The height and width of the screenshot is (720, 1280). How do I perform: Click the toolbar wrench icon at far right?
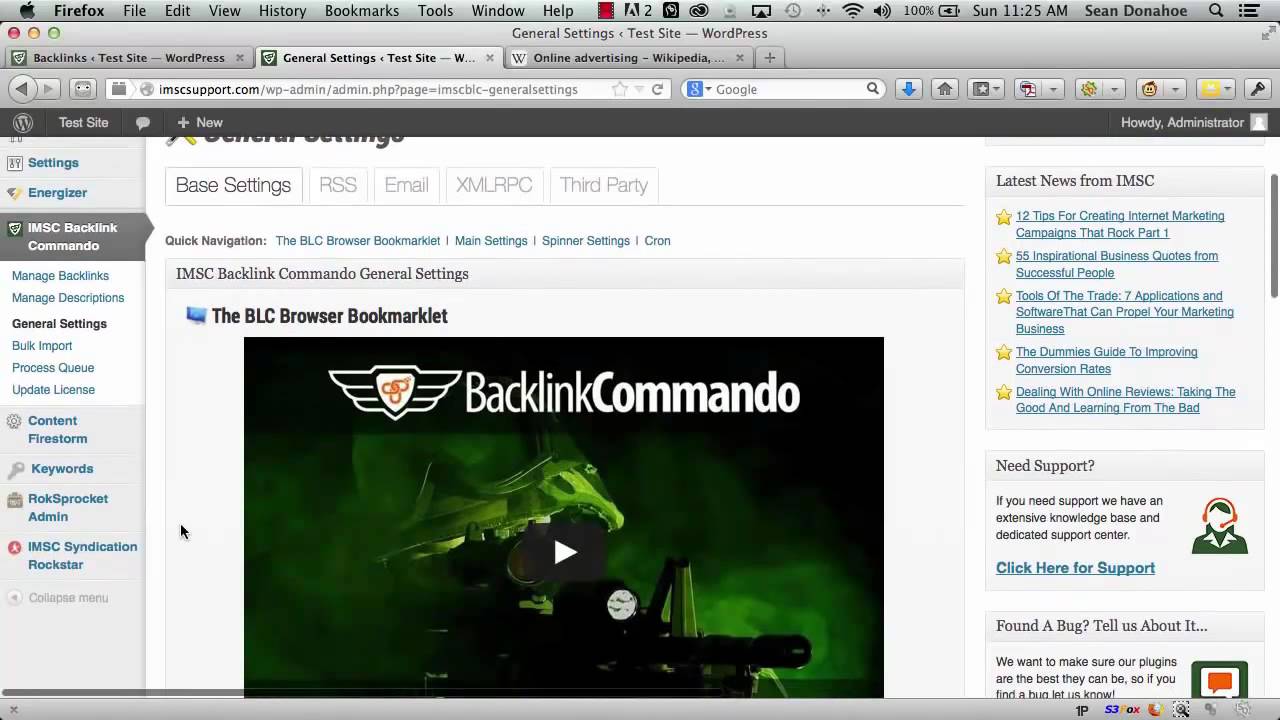click(x=1258, y=89)
